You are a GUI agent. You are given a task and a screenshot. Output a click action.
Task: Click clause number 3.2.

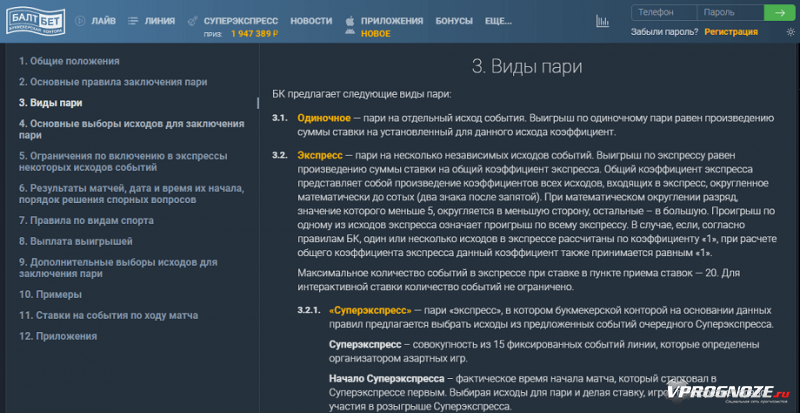(280, 155)
